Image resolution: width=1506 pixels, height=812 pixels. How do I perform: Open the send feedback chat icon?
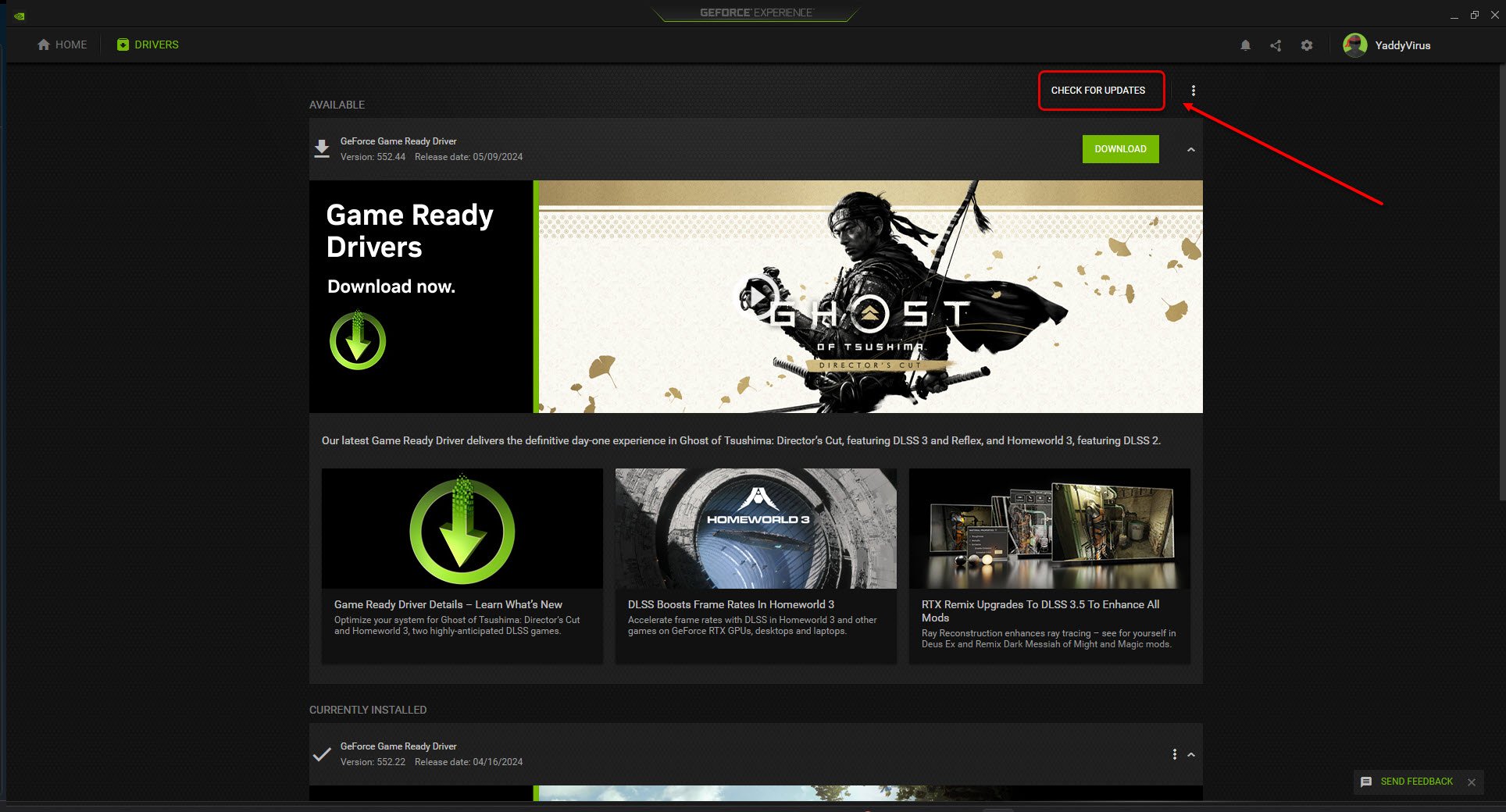click(1366, 781)
